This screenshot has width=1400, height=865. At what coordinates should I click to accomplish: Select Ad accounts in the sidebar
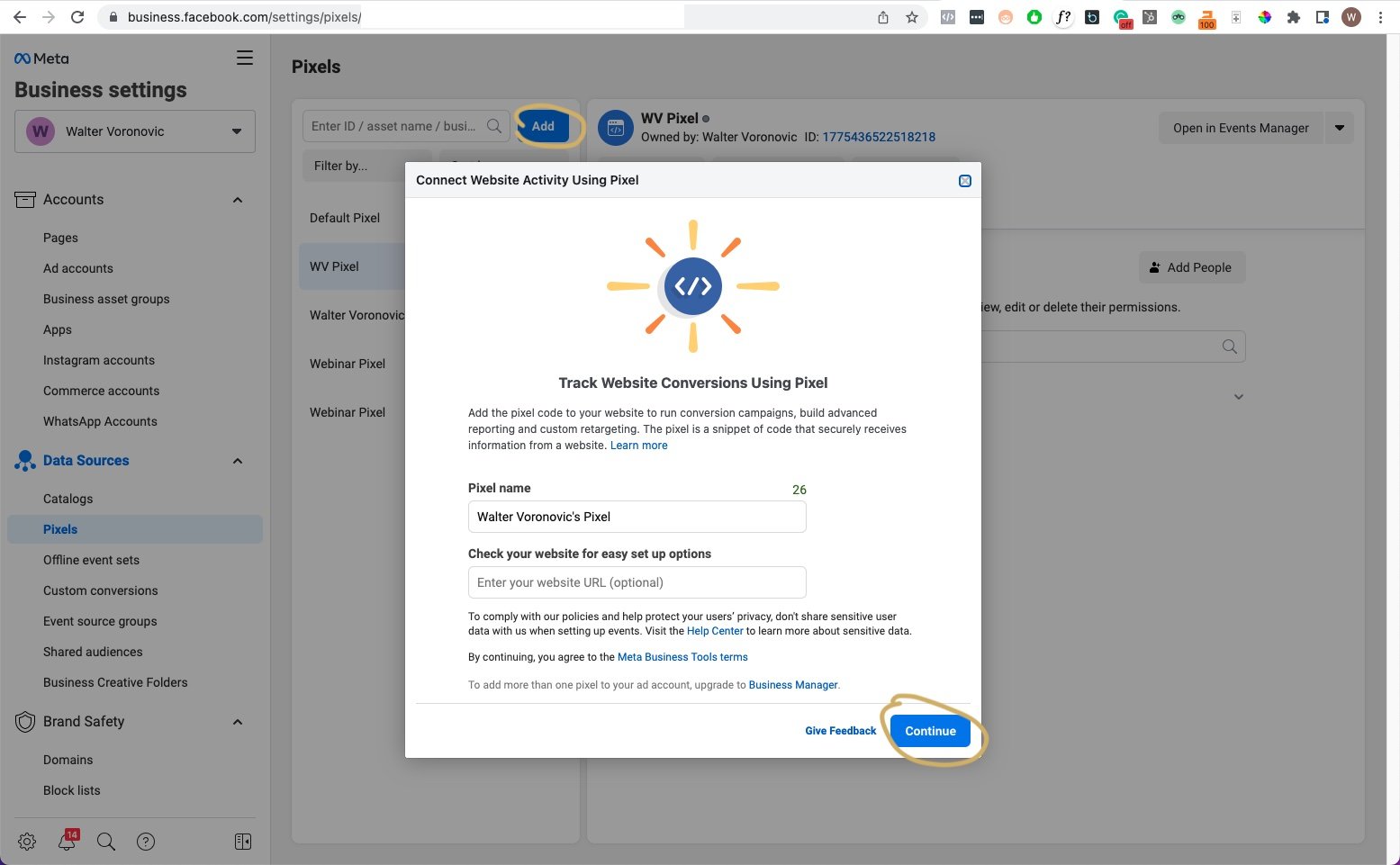tap(78, 268)
